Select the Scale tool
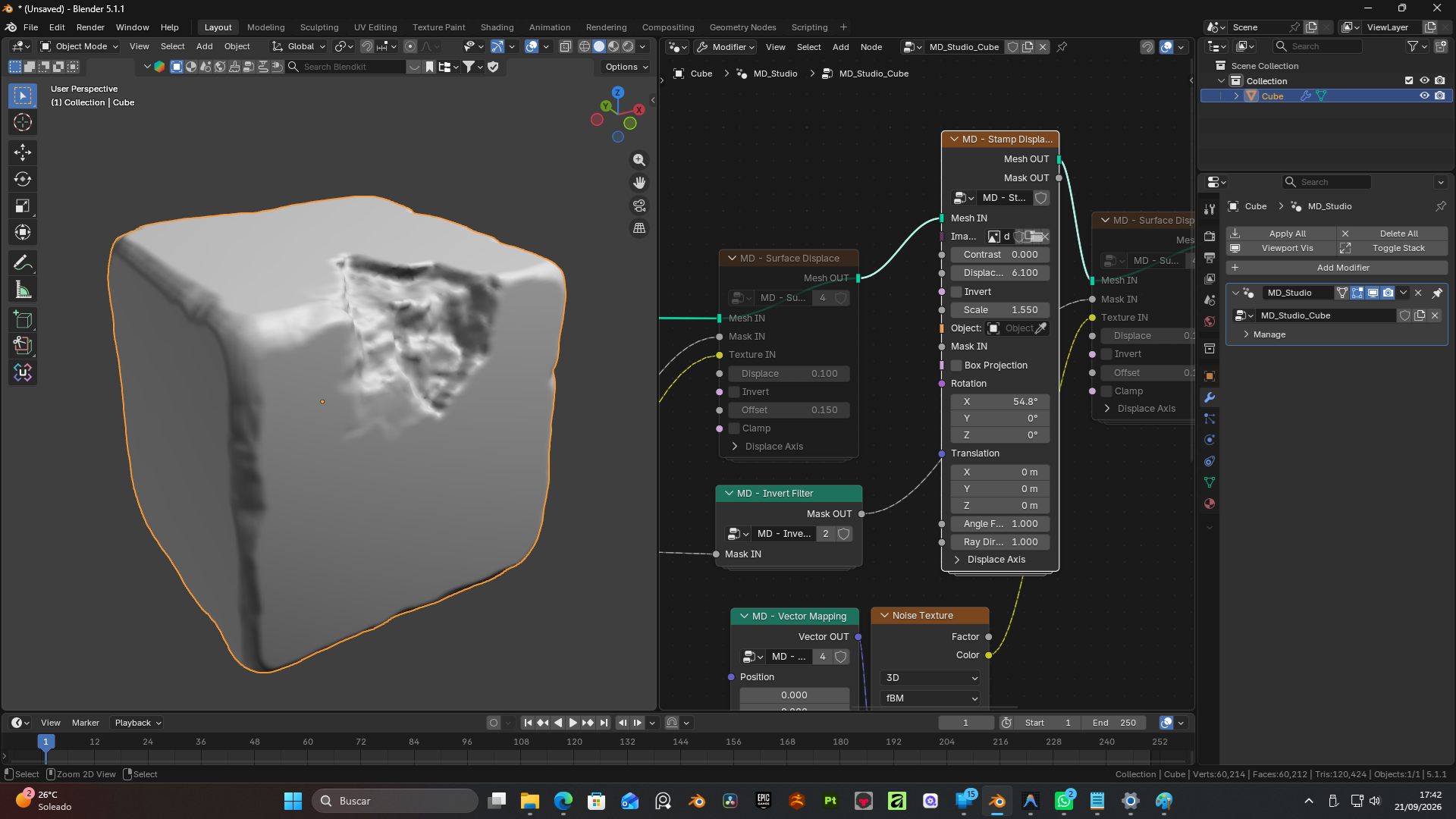The height and width of the screenshot is (819, 1456). tap(23, 206)
